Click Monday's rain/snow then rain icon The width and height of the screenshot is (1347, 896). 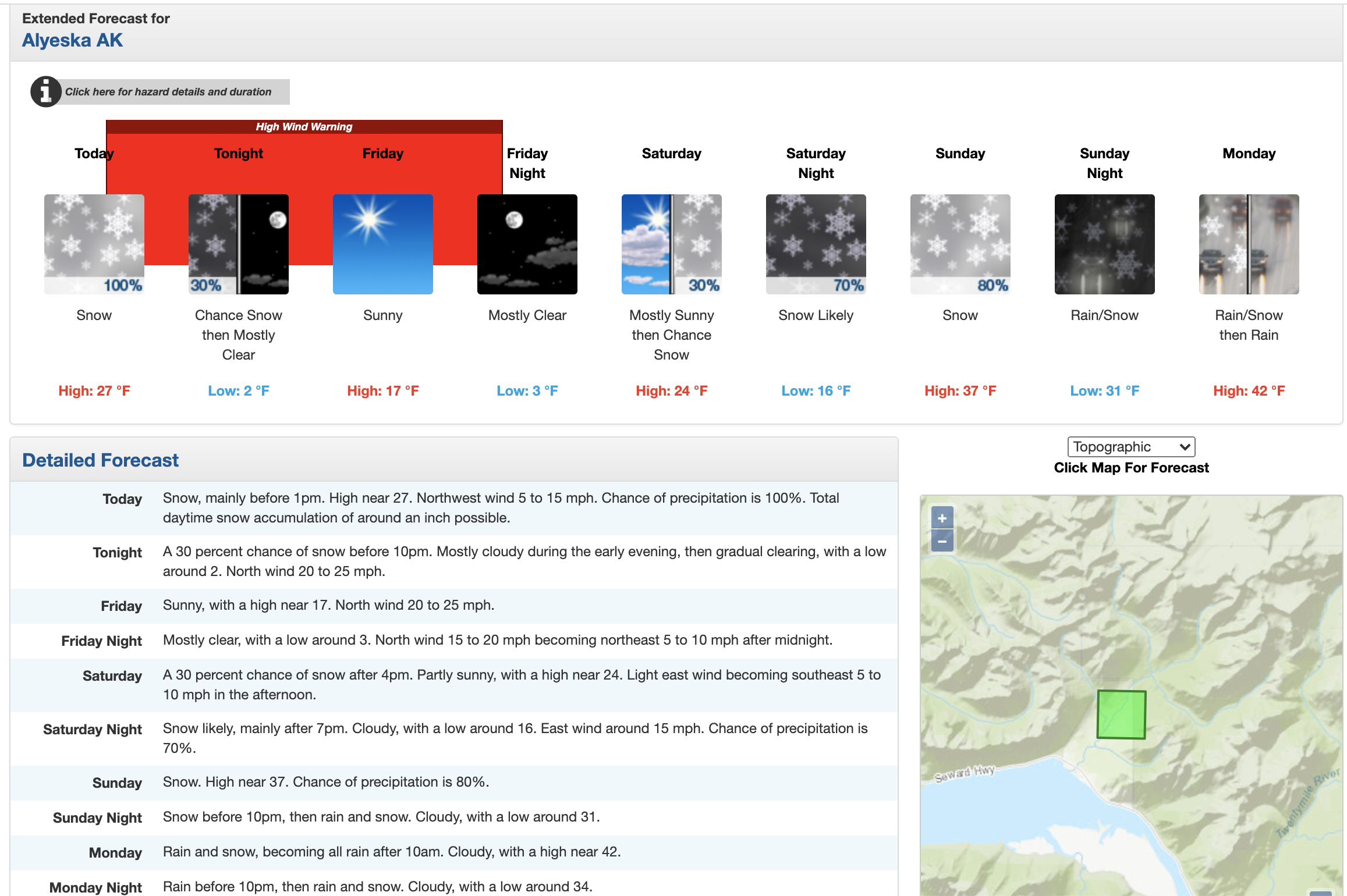[x=1249, y=244]
